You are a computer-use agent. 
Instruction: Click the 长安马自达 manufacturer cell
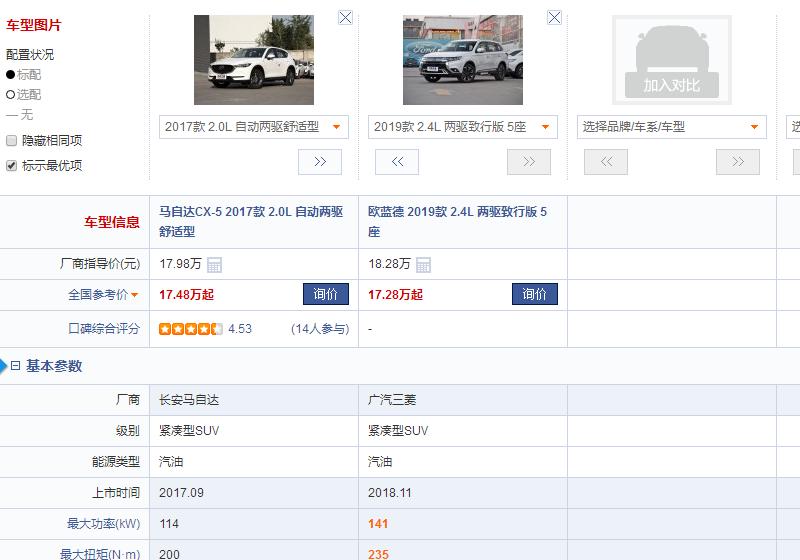pyautogui.click(x=189, y=400)
